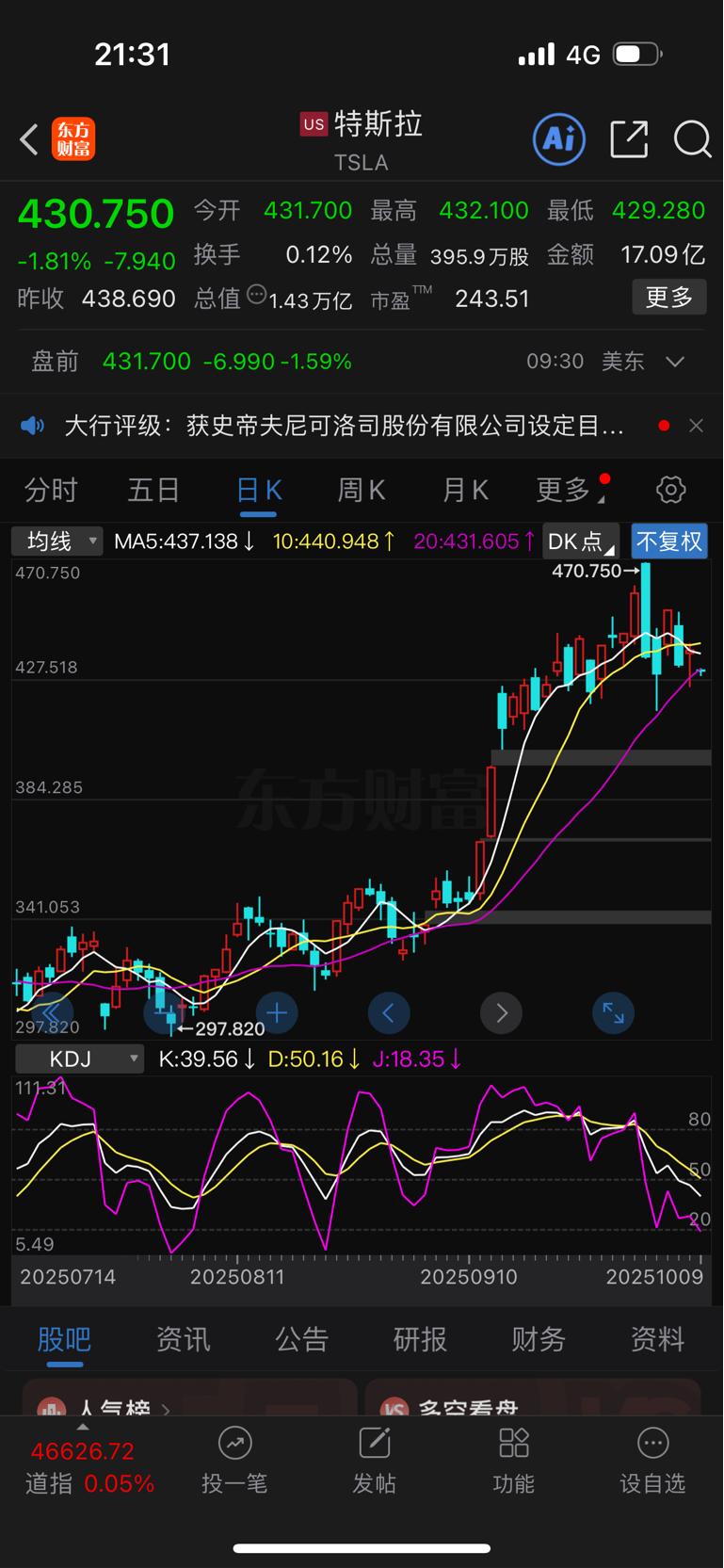
Task: Open the 多空看盘 card
Action: (x=533, y=1398)
